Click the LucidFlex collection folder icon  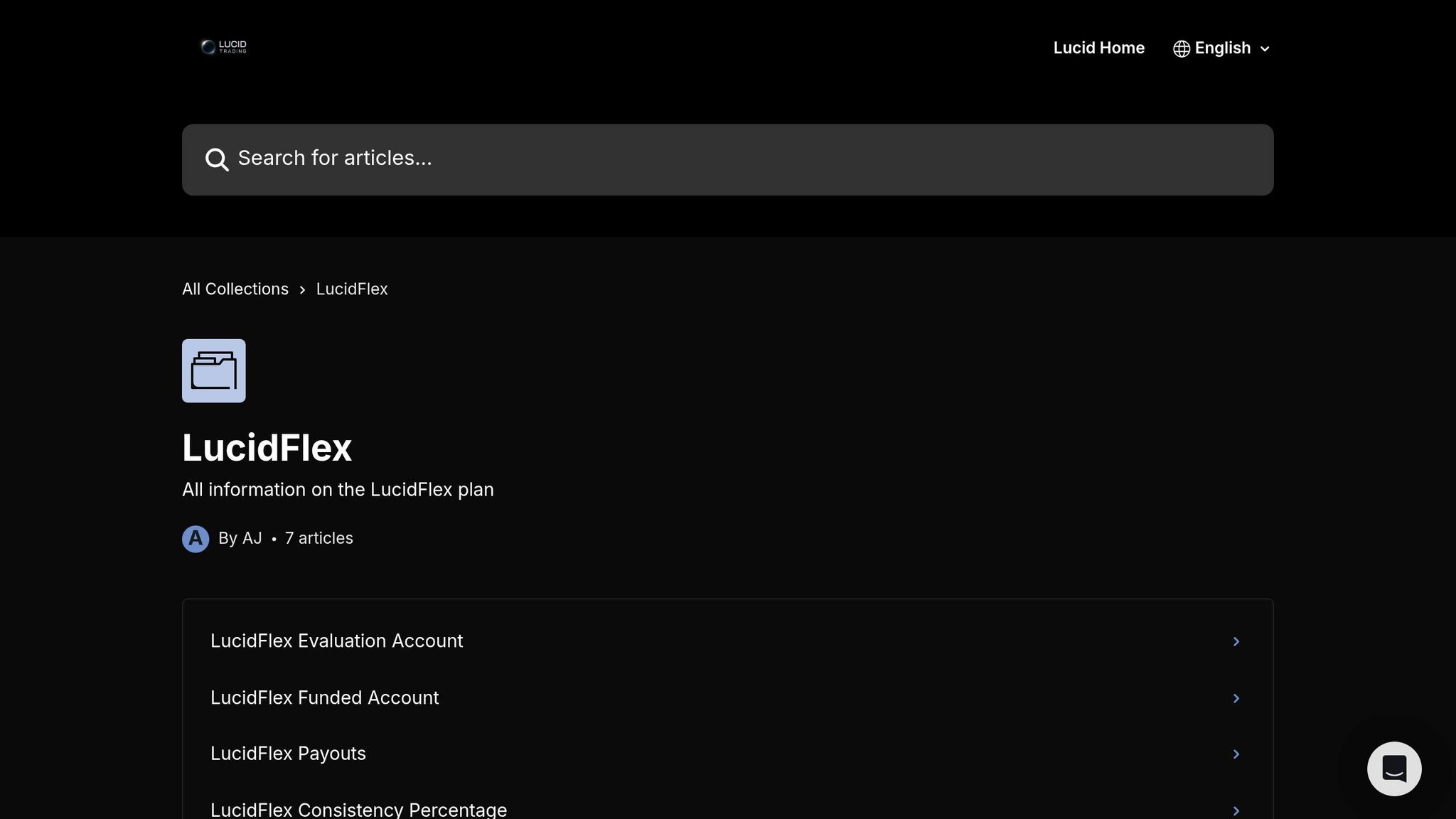pos(213,370)
